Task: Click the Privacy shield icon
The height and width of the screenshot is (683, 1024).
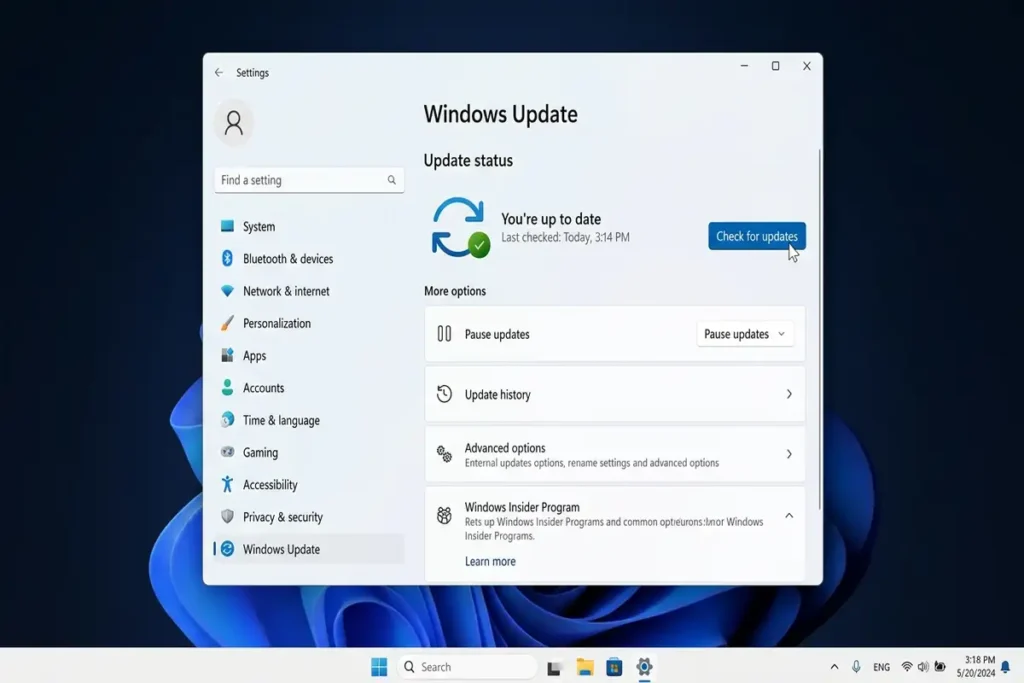Action: tap(227, 516)
